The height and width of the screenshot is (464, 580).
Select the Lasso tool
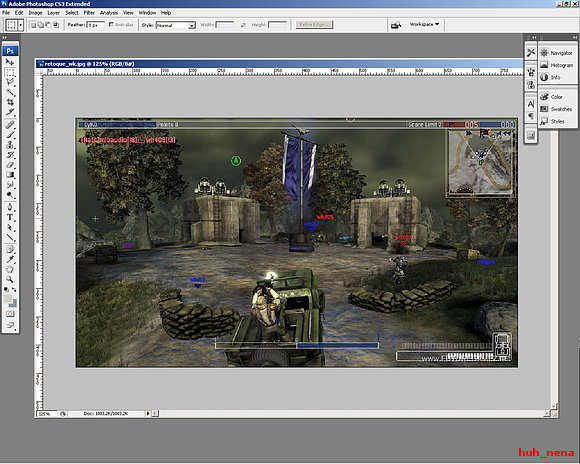[x=10, y=82]
